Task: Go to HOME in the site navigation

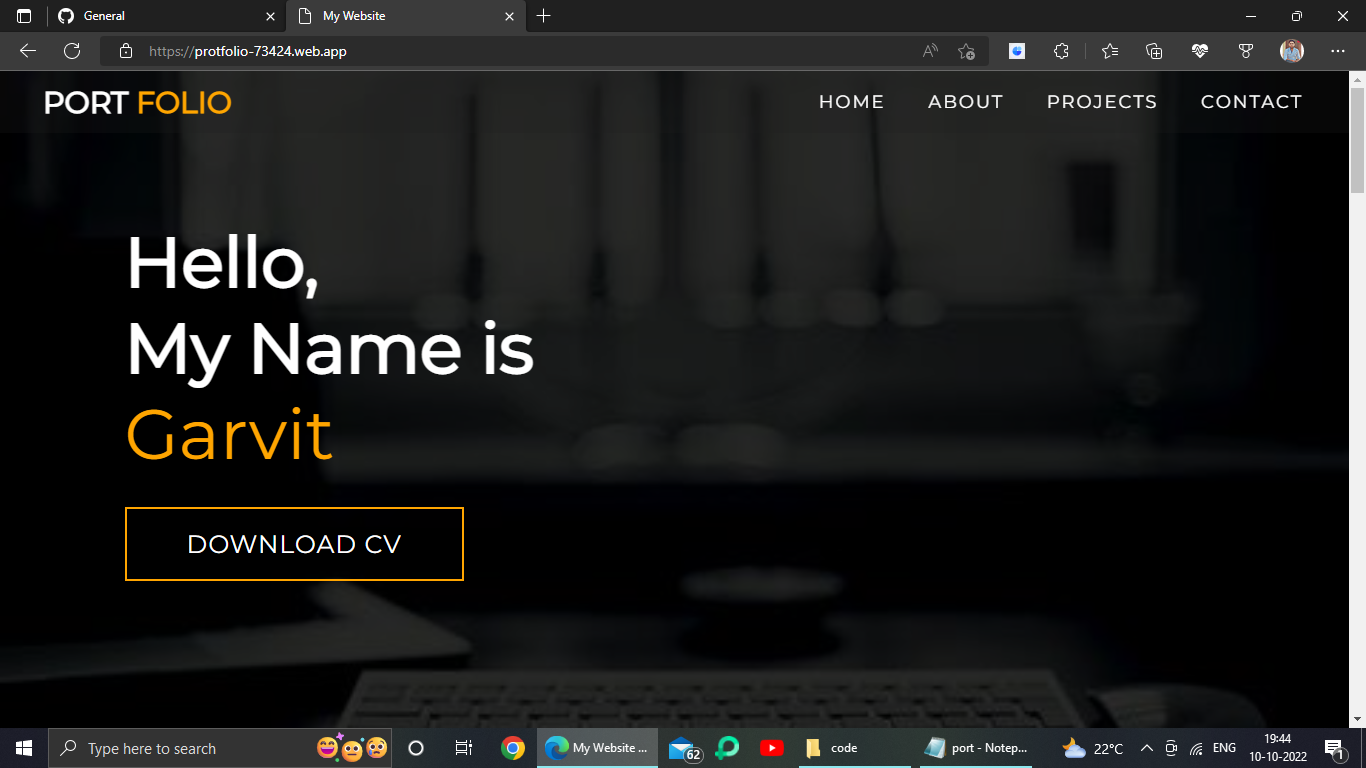Action: 851,102
